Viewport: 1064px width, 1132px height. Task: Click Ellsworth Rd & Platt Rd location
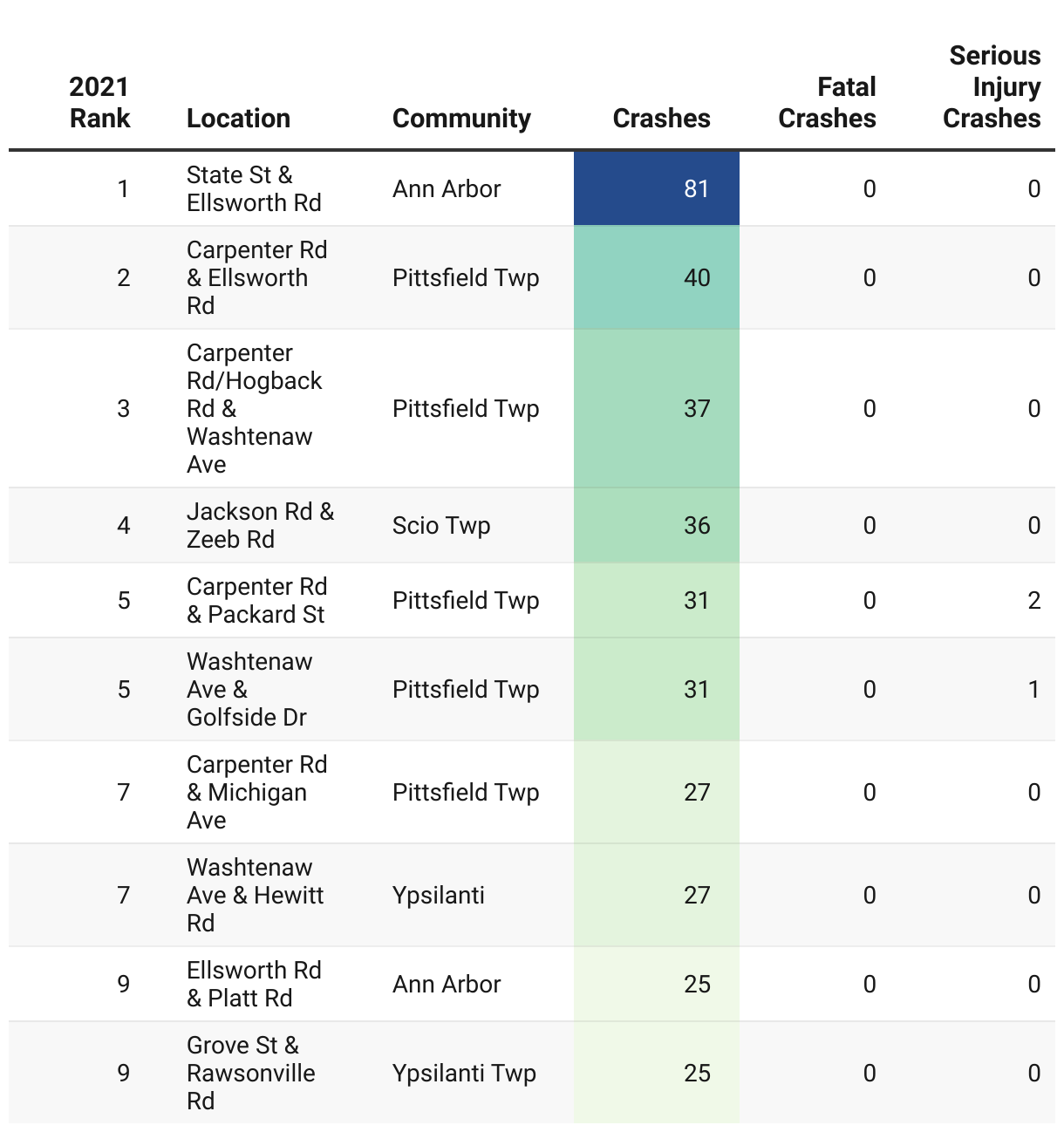click(x=254, y=984)
